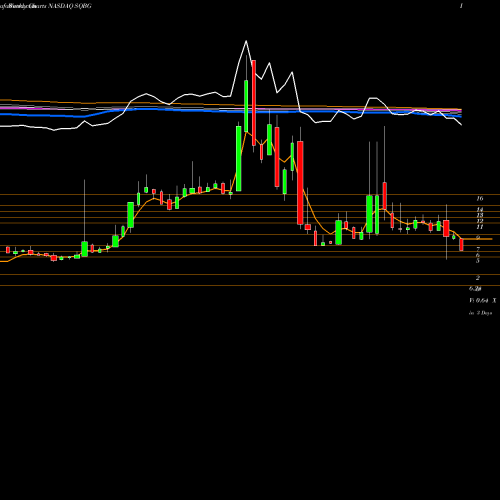The height and width of the screenshot is (500, 500).
Task: Click the price axis label 14
Action: coord(480,210)
